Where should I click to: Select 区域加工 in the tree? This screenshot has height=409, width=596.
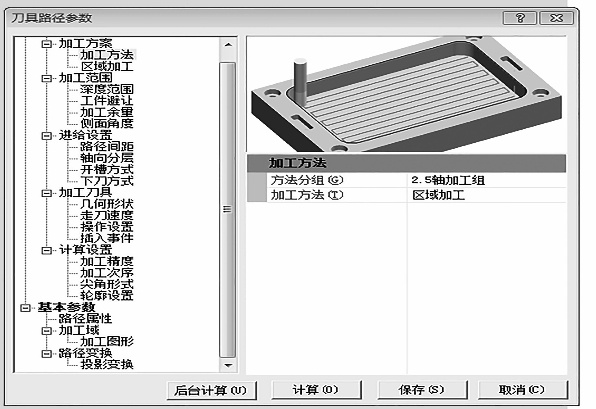pos(107,67)
